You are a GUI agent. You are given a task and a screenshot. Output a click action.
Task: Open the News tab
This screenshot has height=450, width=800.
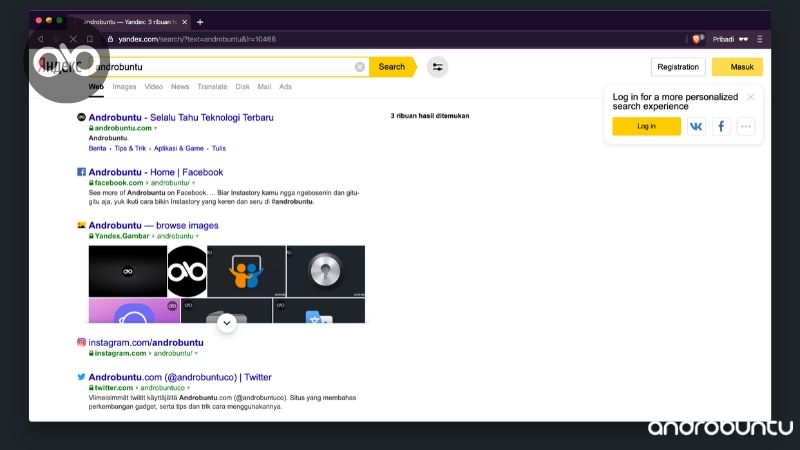click(180, 87)
